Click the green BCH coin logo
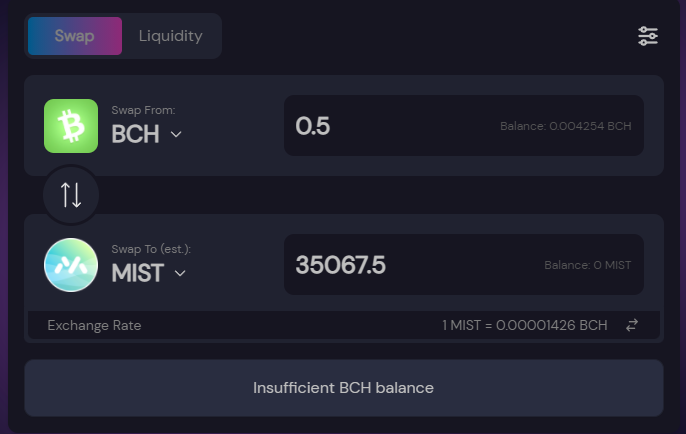Viewport: 686px width, 434px height. (x=71, y=126)
